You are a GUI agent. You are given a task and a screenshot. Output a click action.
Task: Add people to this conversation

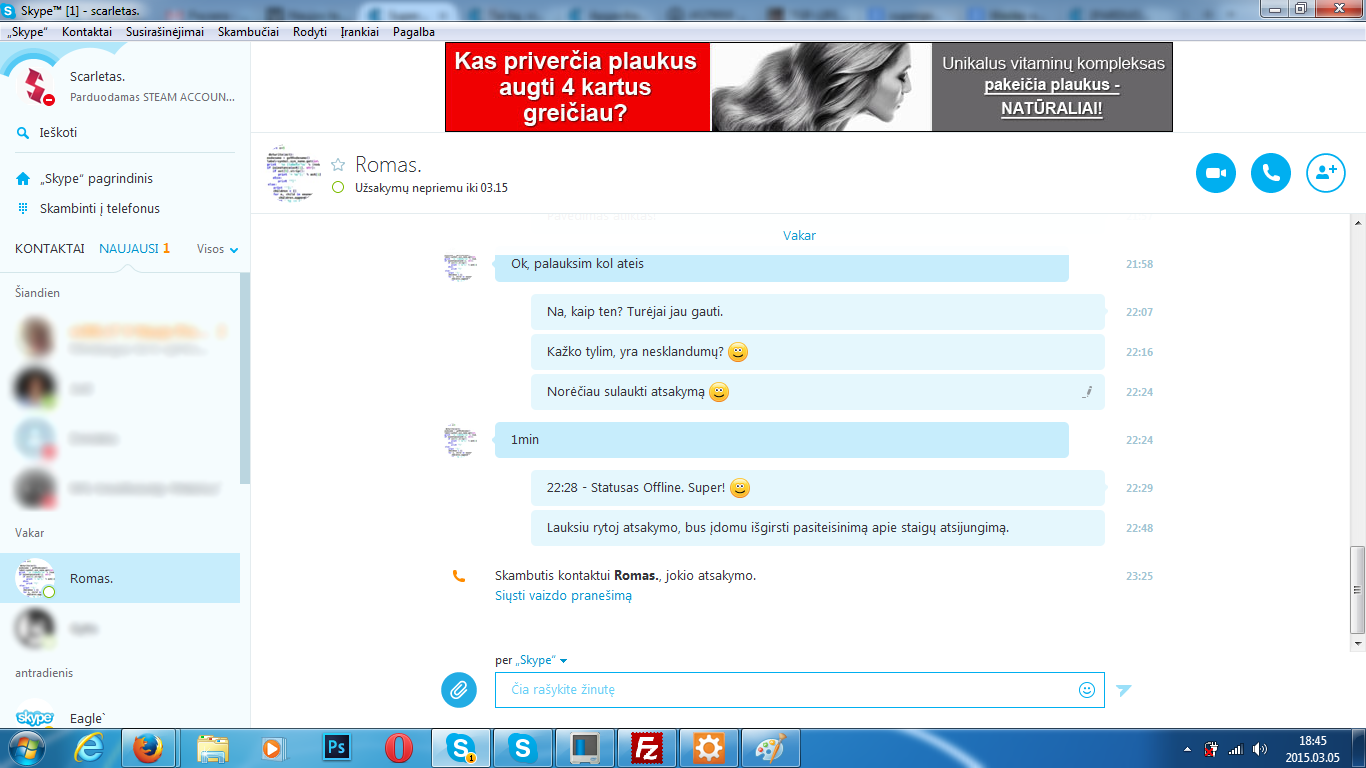[1326, 173]
